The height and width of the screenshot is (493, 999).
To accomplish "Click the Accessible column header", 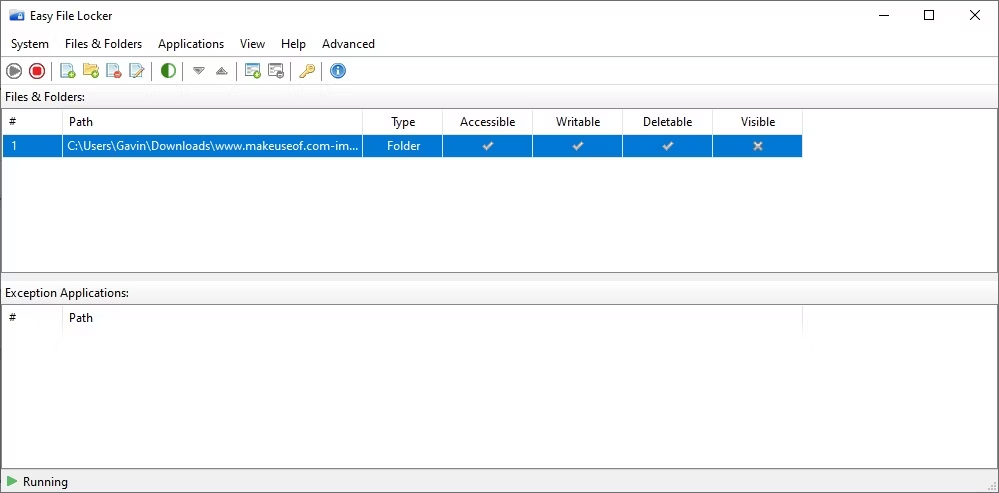I will 487,122.
